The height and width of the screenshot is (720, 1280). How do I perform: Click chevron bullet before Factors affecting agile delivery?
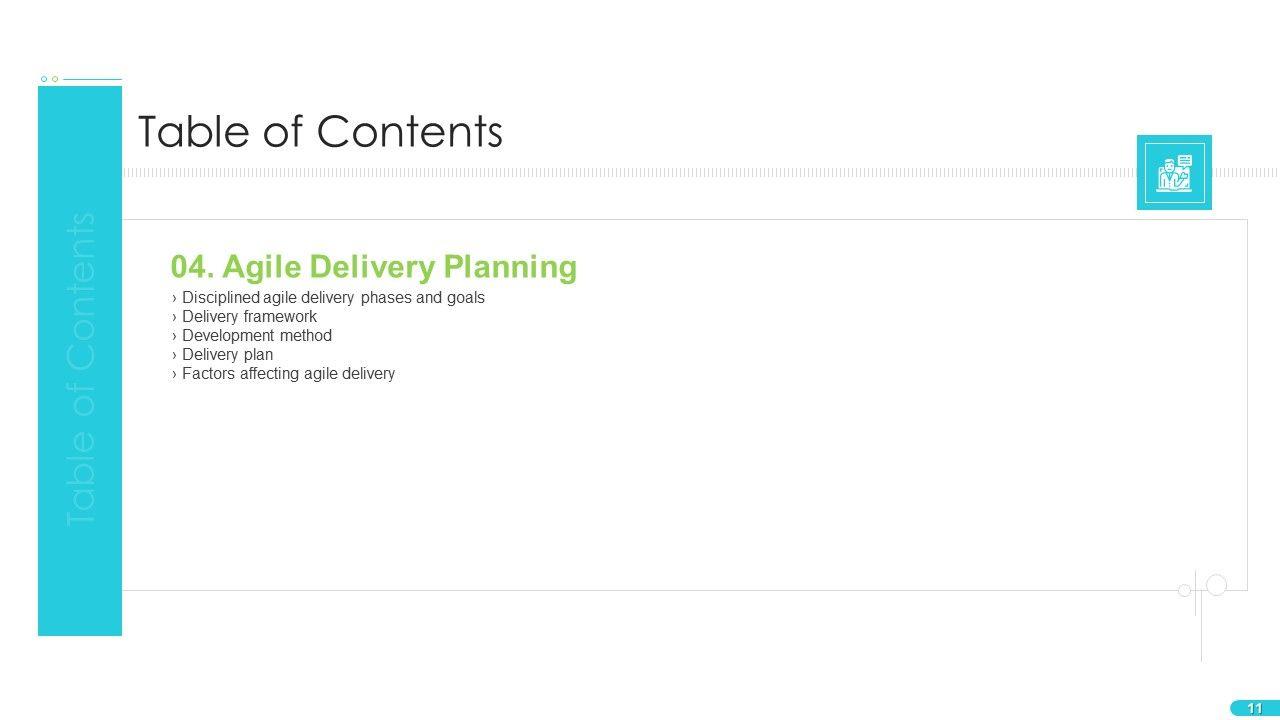[x=175, y=374]
